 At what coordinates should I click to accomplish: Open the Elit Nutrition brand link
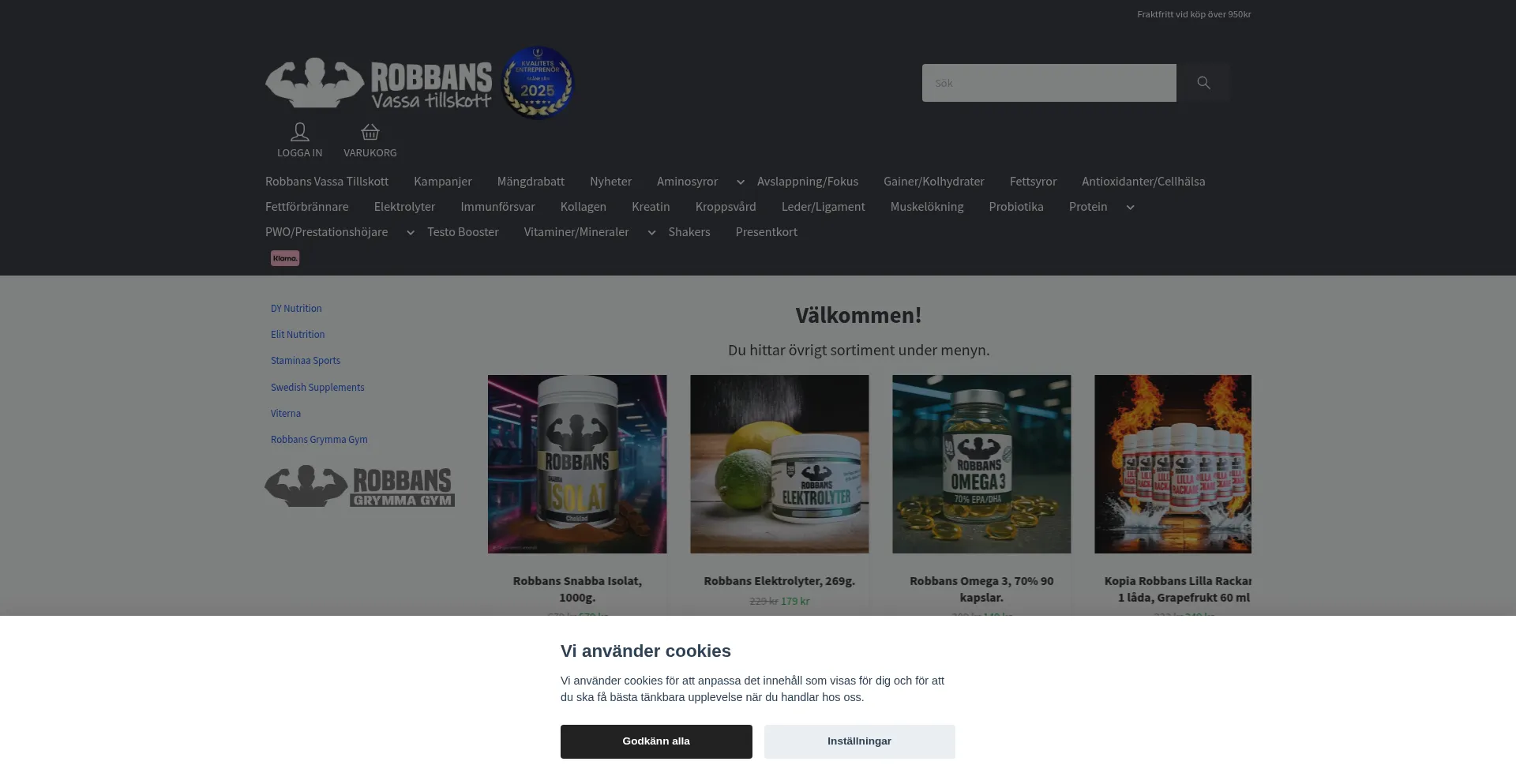298,335
